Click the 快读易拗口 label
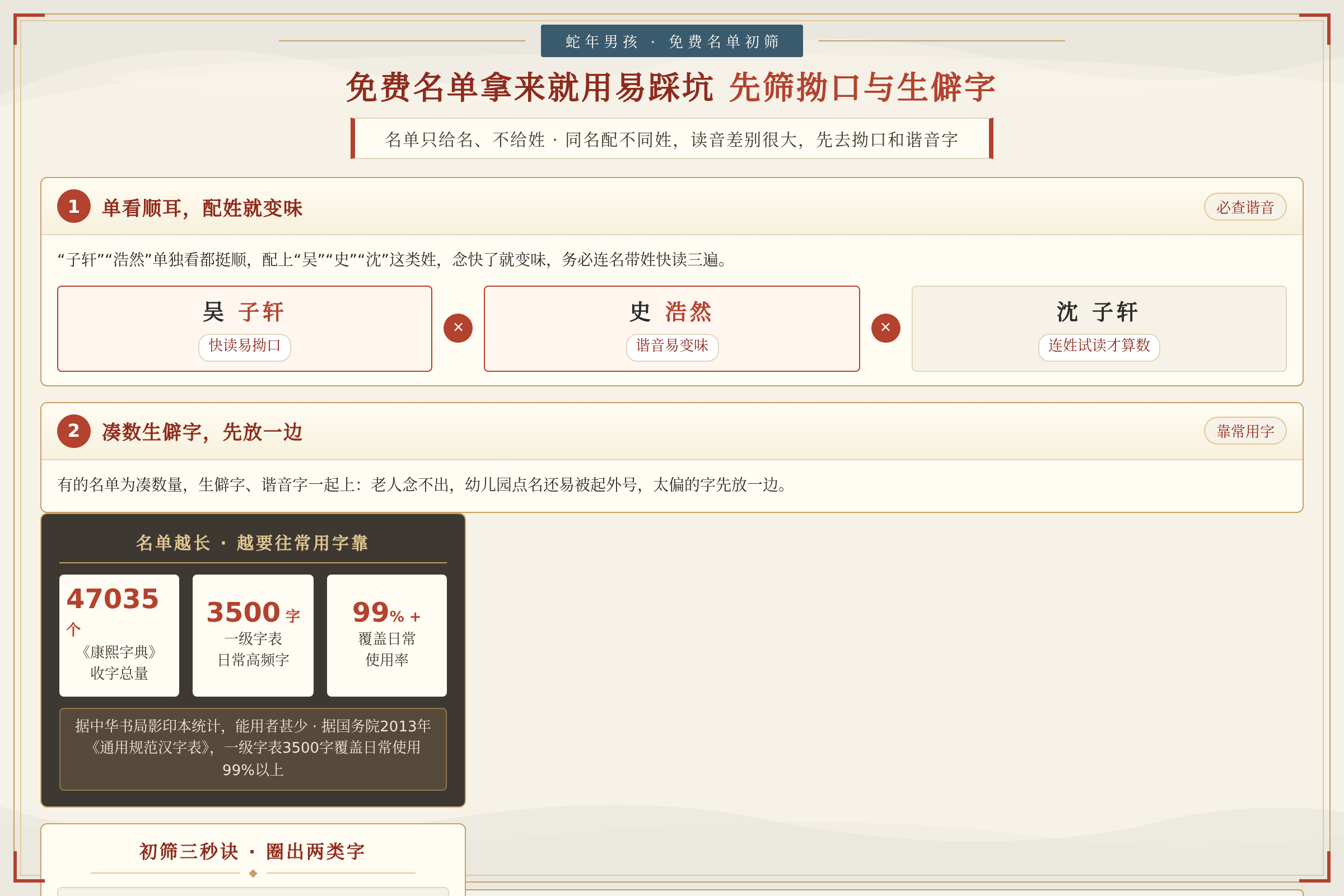 pyautogui.click(x=245, y=347)
